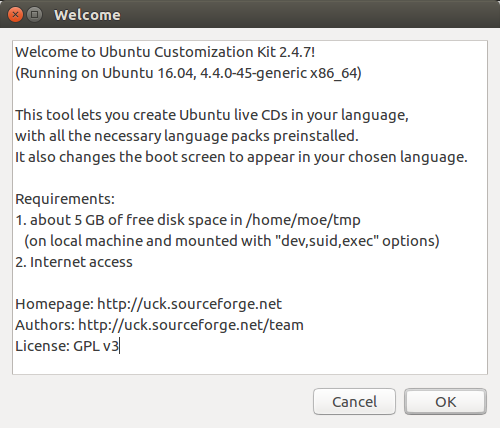
Task: Close the Welcome window with the red button
Action: coord(15,15)
